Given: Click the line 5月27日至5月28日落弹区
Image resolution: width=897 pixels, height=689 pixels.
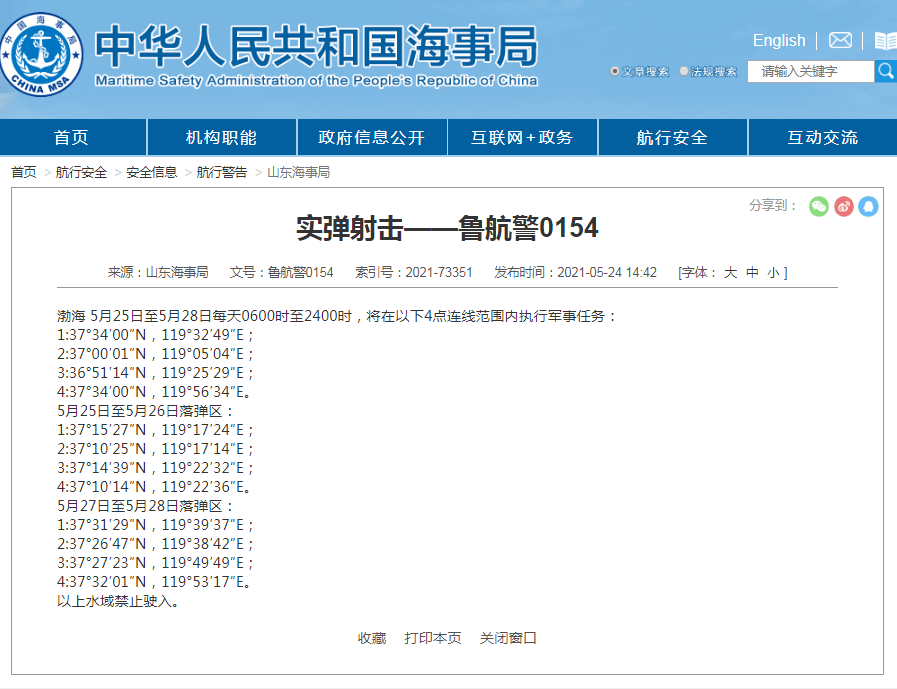Looking at the screenshot, I should pyautogui.click(x=146, y=506).
